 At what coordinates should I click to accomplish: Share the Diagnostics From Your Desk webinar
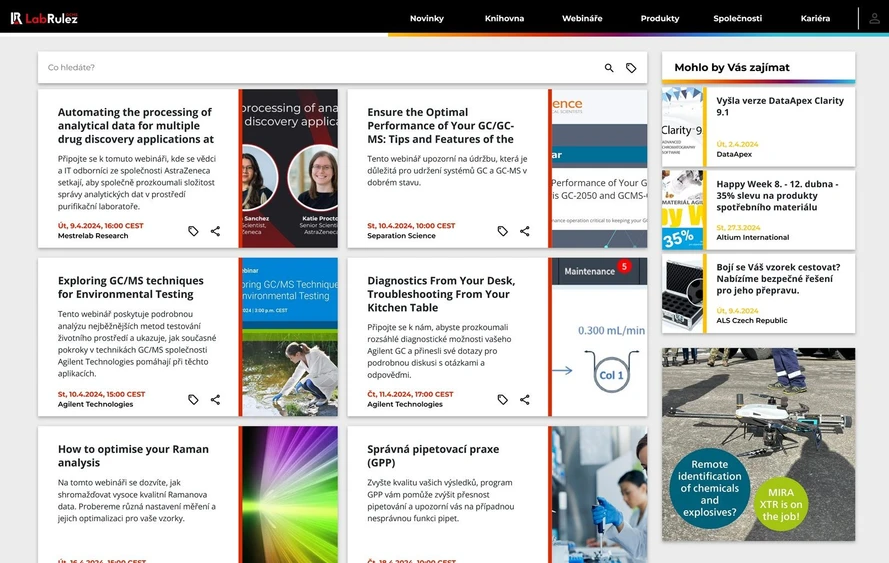[x=524, y=399]
